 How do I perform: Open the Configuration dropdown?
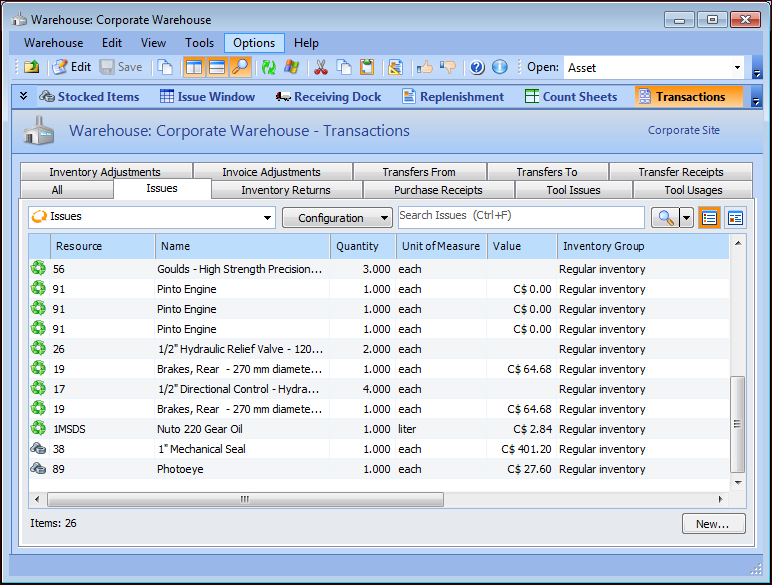[x=337, y=218]
